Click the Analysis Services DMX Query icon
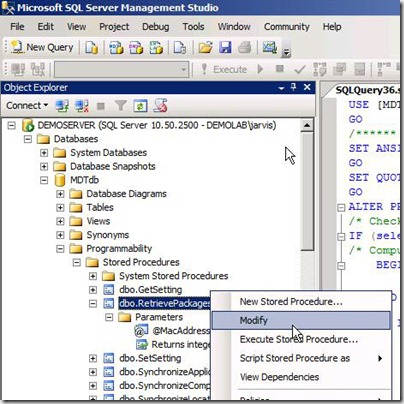The width and height of the screenshot is (404, 404). (136, 47)
